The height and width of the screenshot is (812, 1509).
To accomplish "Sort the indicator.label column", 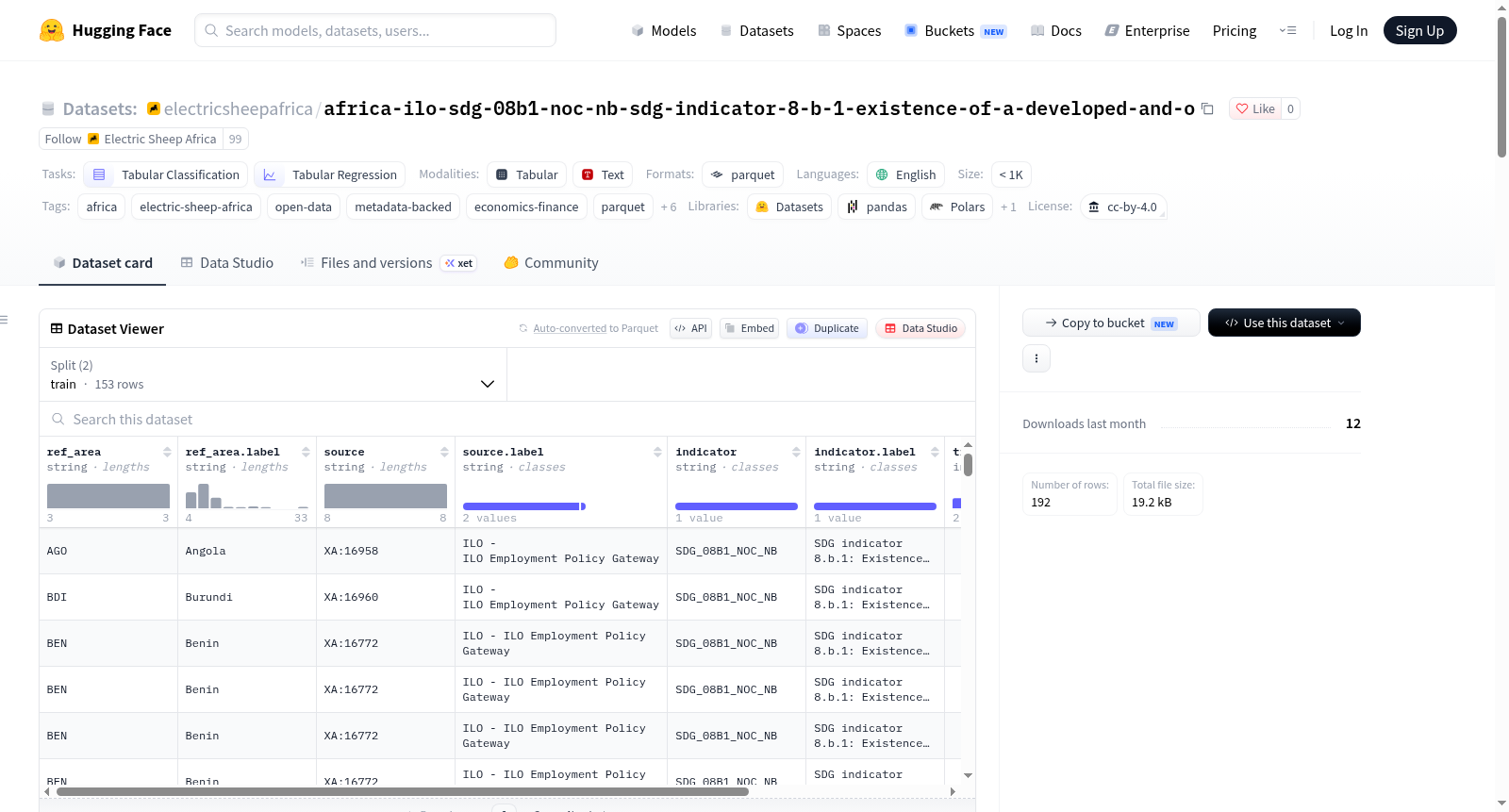I will (935, 452).
